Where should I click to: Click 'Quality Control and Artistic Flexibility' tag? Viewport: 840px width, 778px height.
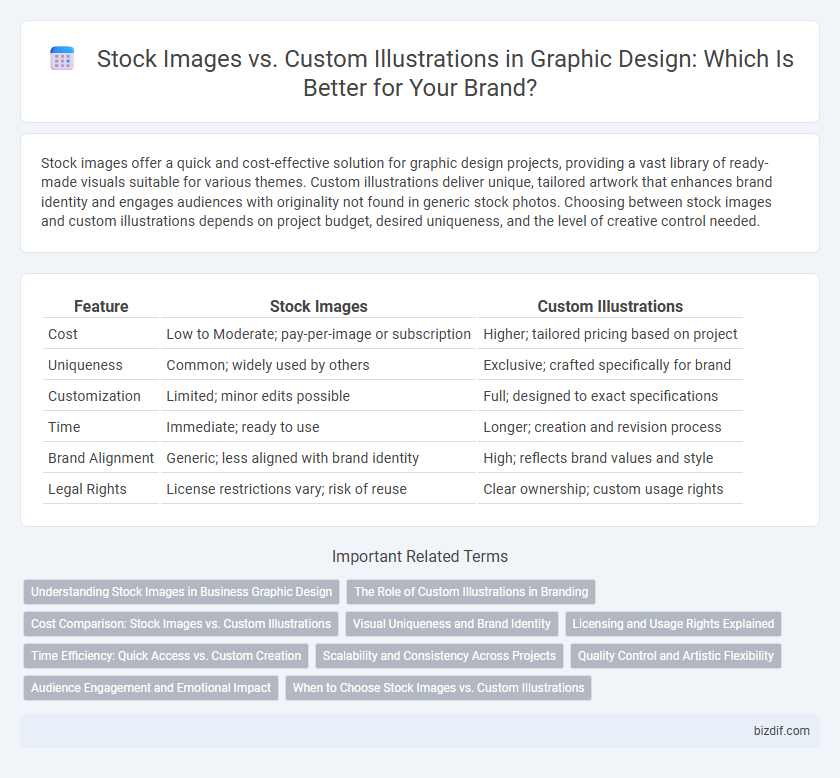click(676, 656)
